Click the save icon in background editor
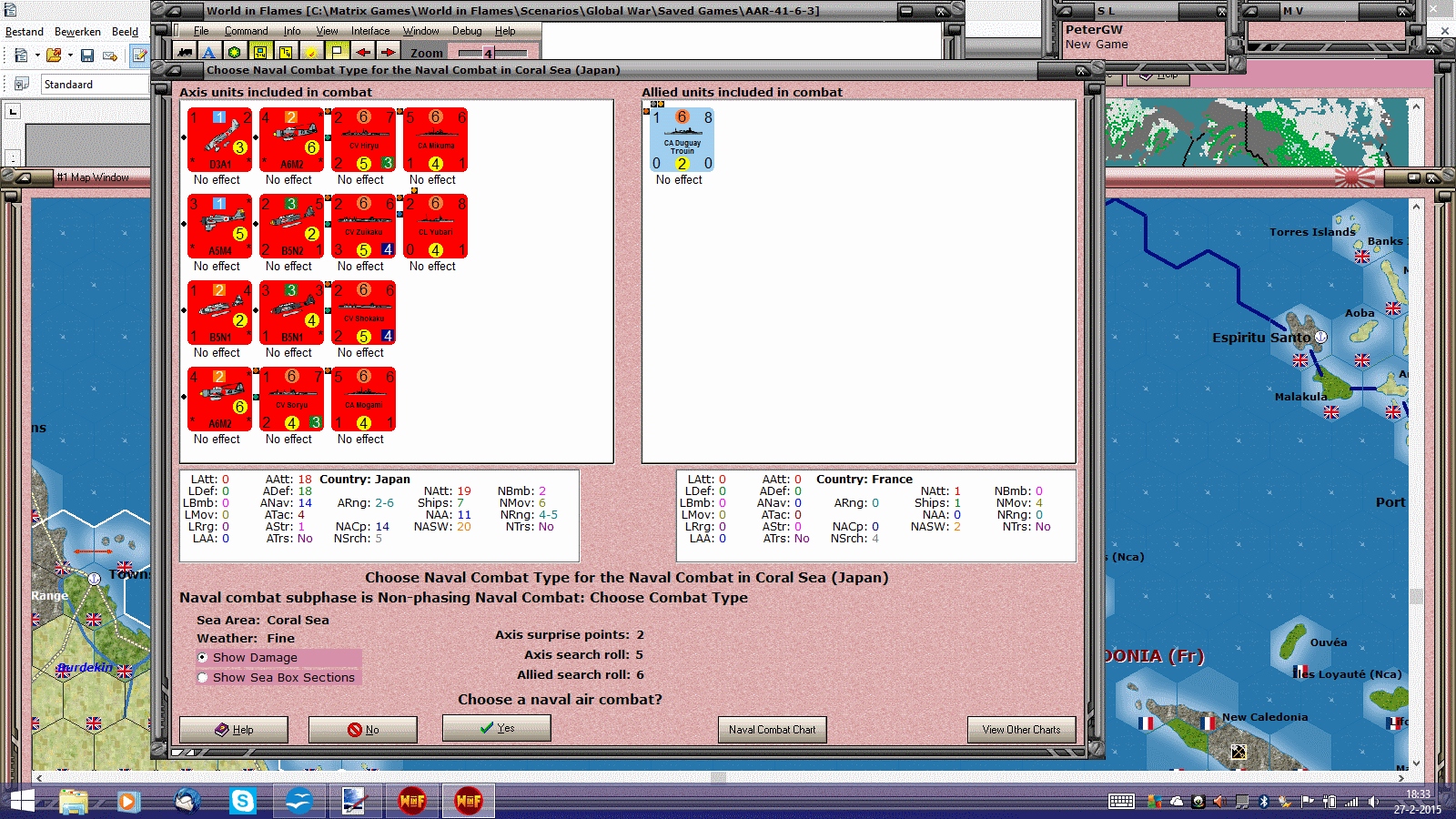The height and width of the screenshot is (819, 1456). 87,56
